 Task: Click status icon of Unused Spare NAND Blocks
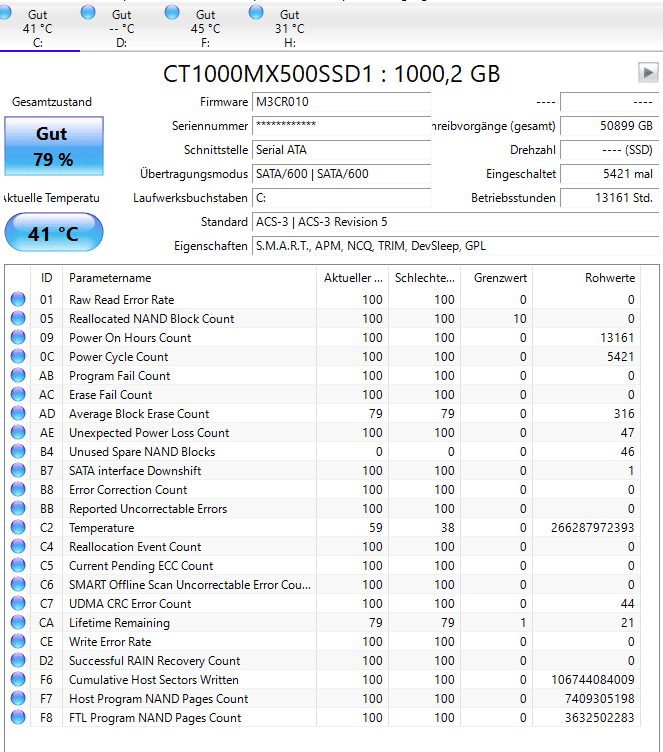pyautogui.click(x=18, y=451)
